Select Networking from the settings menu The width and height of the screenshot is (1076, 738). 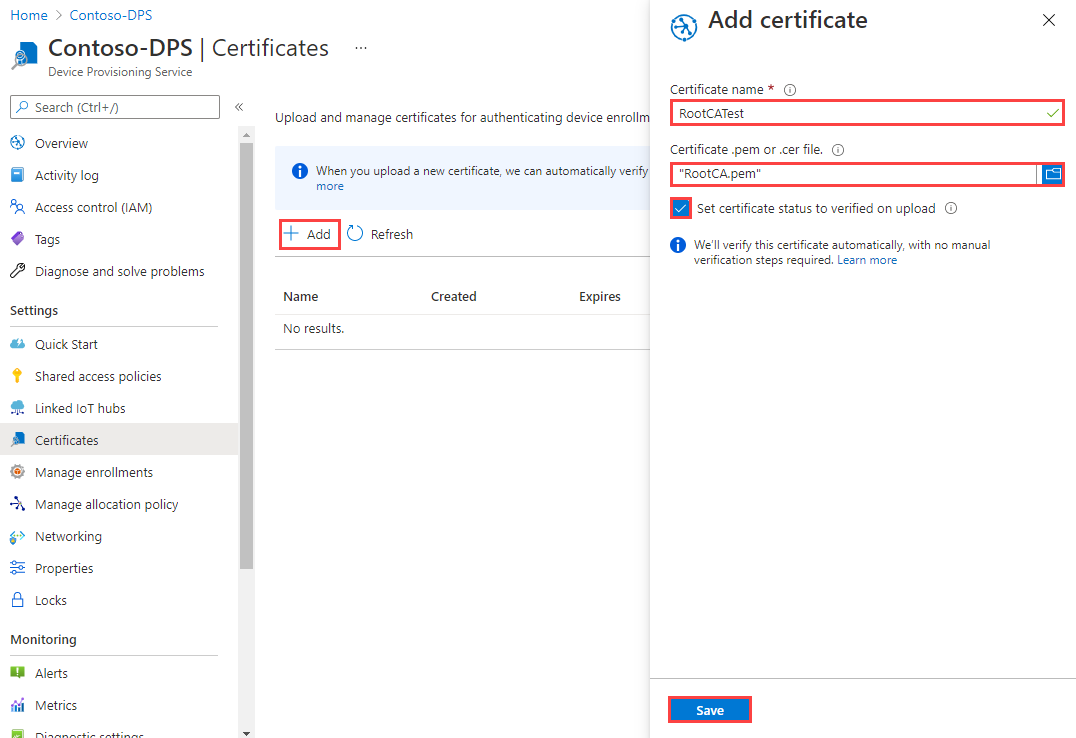click(69, 536)
